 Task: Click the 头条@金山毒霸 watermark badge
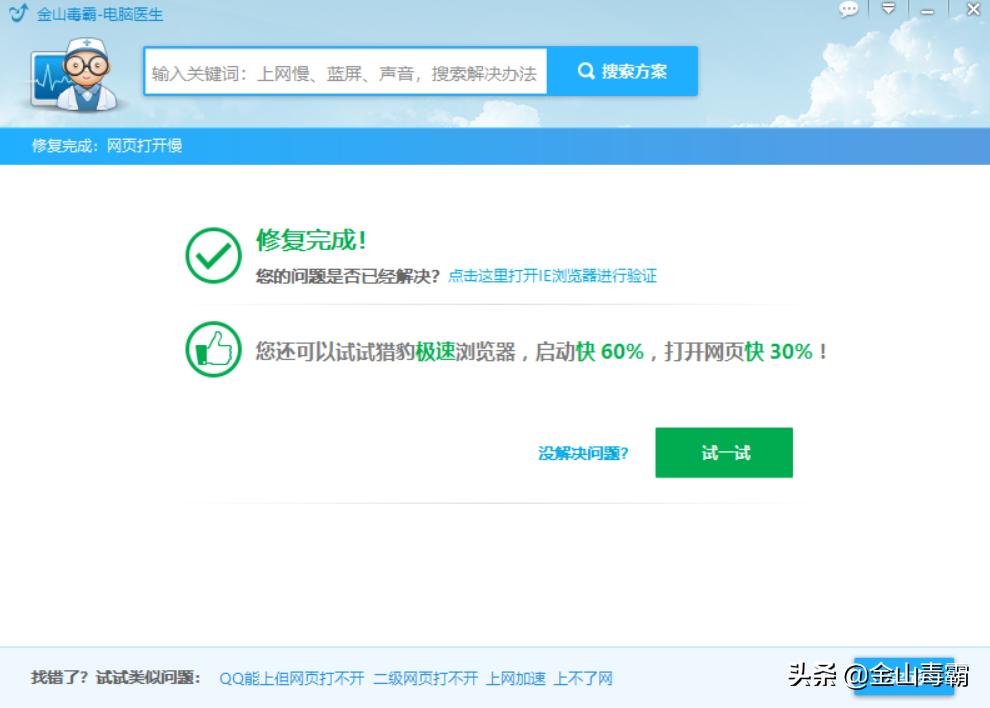(879, 677)
